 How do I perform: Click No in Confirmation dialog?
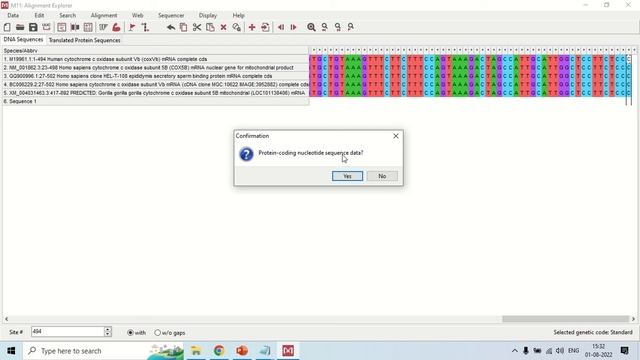[x=382, y=176]
